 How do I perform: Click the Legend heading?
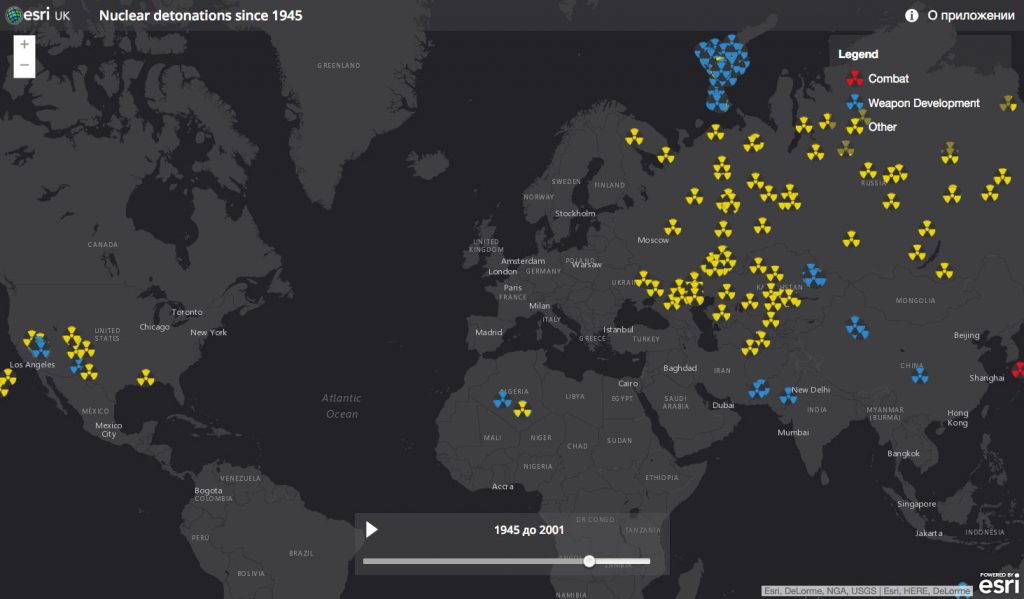[858, 54]
